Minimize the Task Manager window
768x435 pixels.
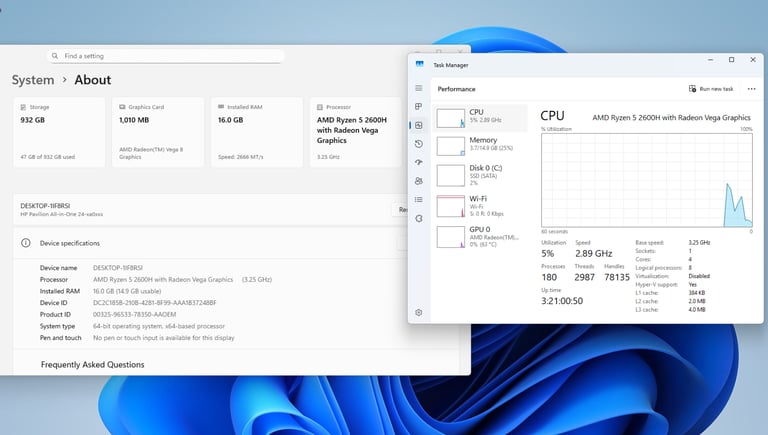710,60
